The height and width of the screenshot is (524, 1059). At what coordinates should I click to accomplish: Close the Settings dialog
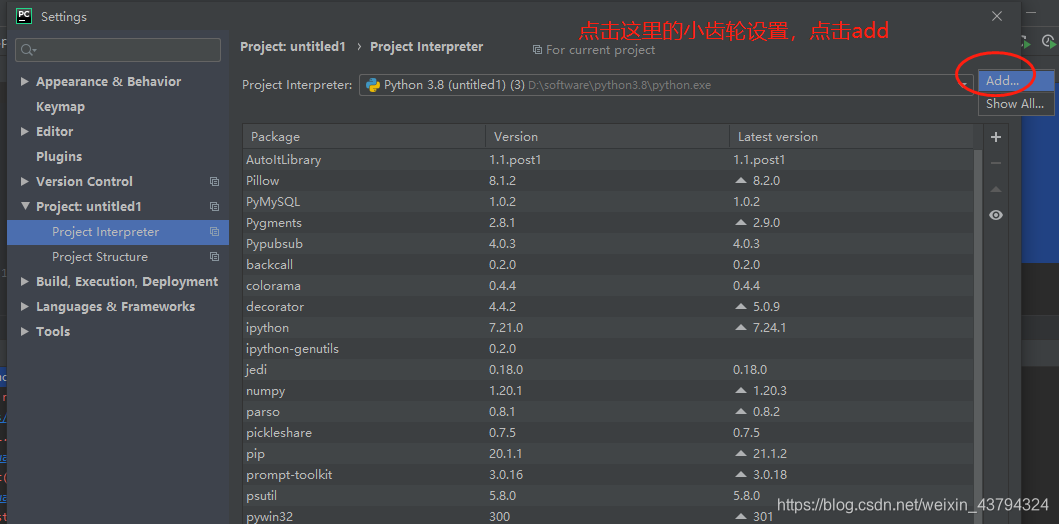point(997,16)
